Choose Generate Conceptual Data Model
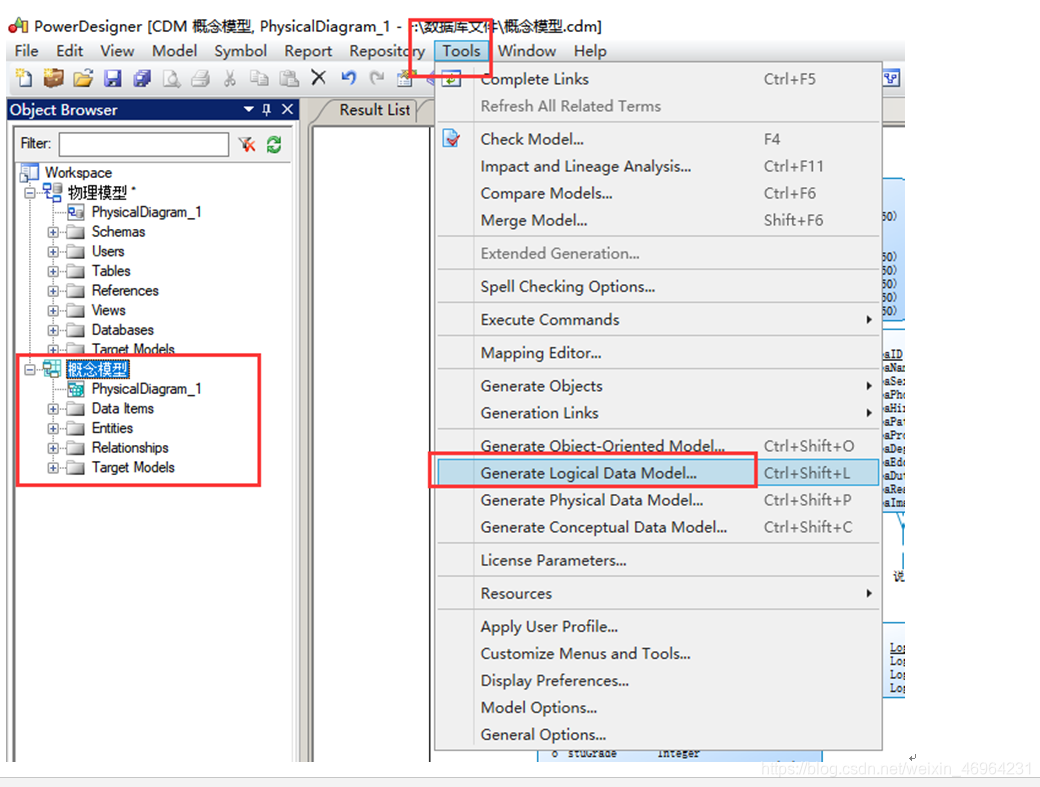This screenshot has width=1040, height=787. (658, 528)
